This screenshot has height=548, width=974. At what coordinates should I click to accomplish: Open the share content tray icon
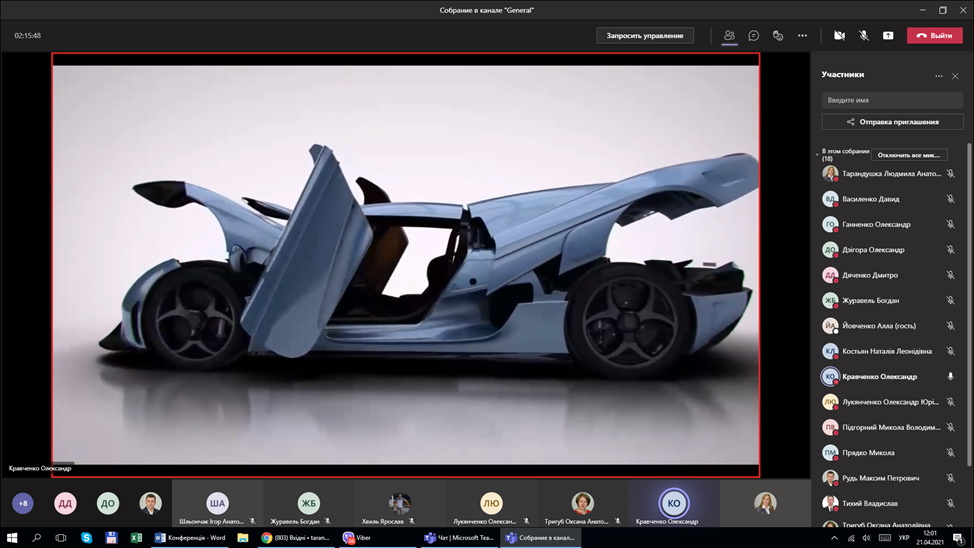[x=888, y=35]
